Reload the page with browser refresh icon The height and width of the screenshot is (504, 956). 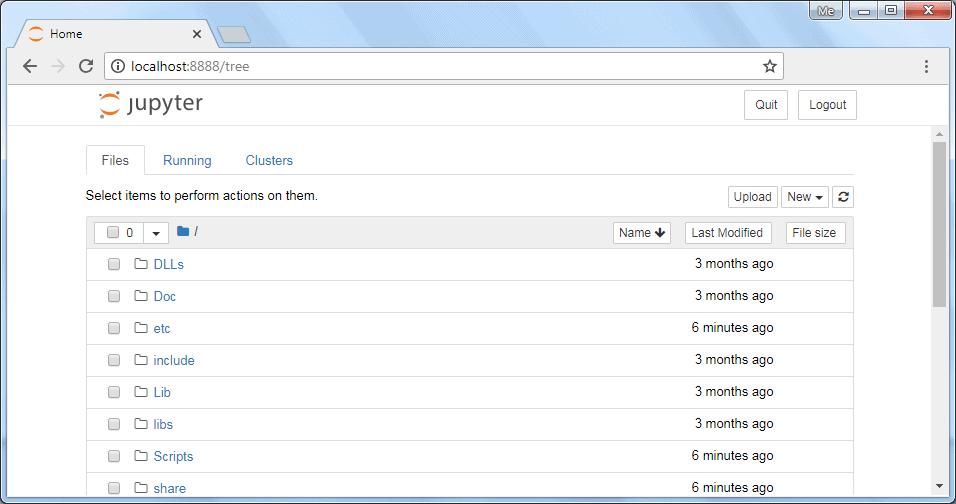[x=86, y=66]
